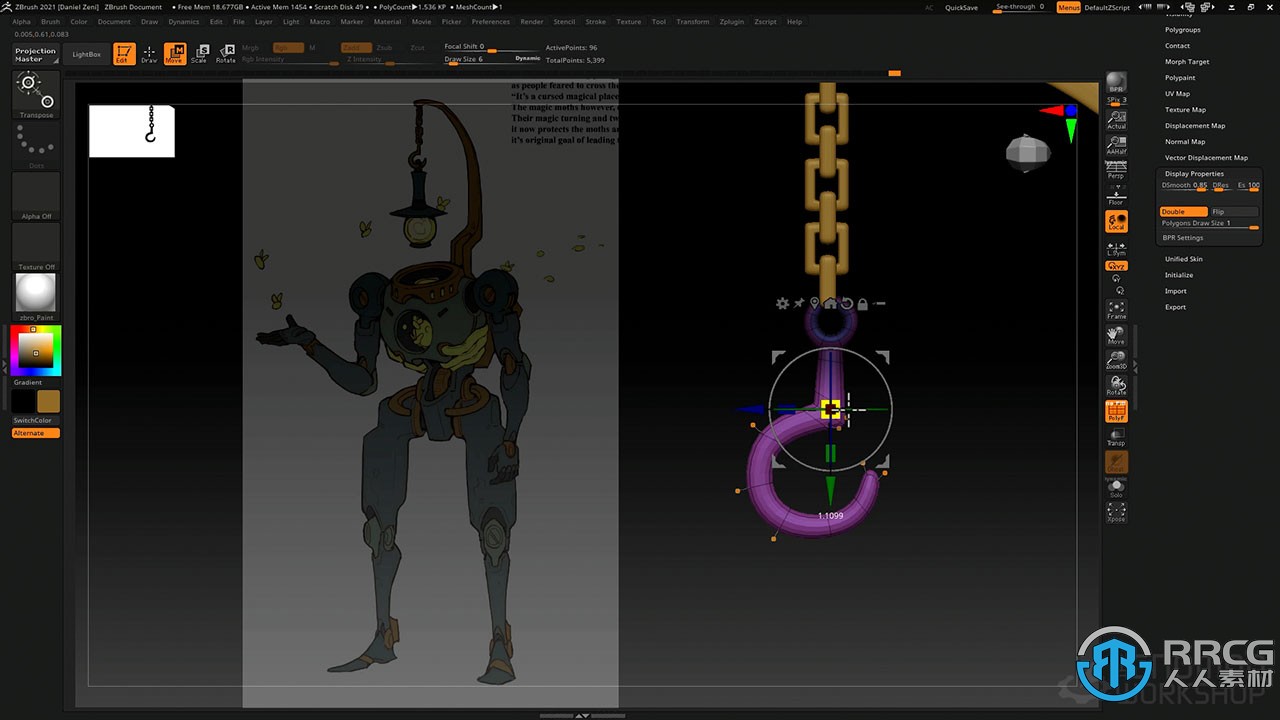This screenshot has height=720, width=1280.
Task: Click the Alternate button
Action: tap(36, 433)
